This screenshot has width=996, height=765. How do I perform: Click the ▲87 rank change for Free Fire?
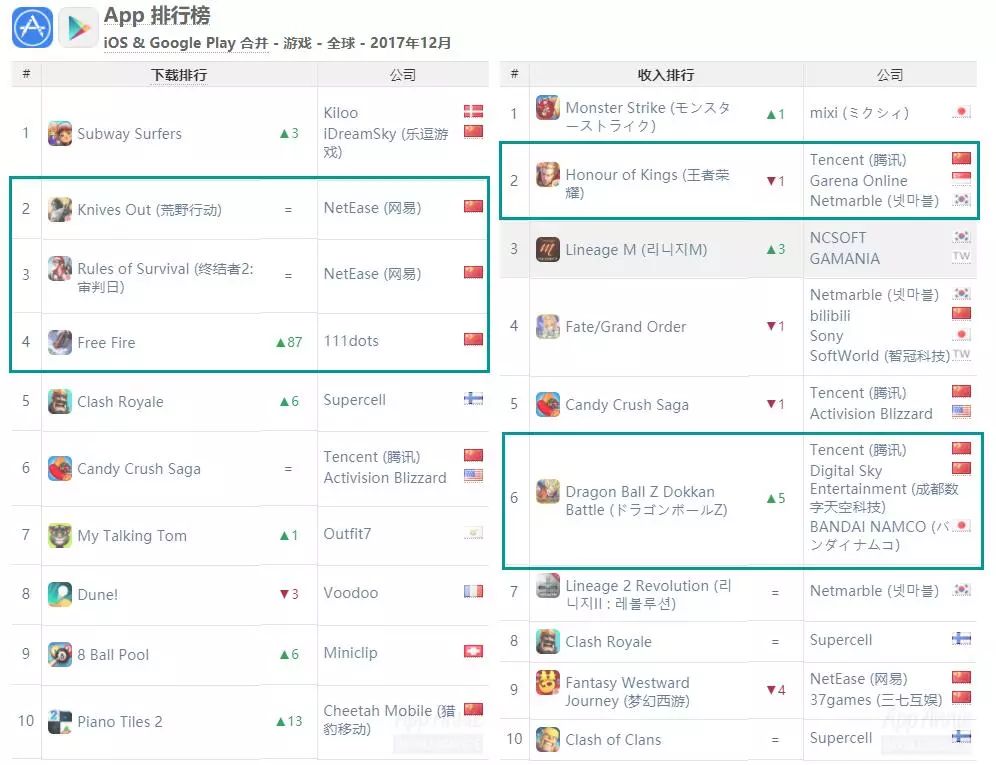[289, 342]
